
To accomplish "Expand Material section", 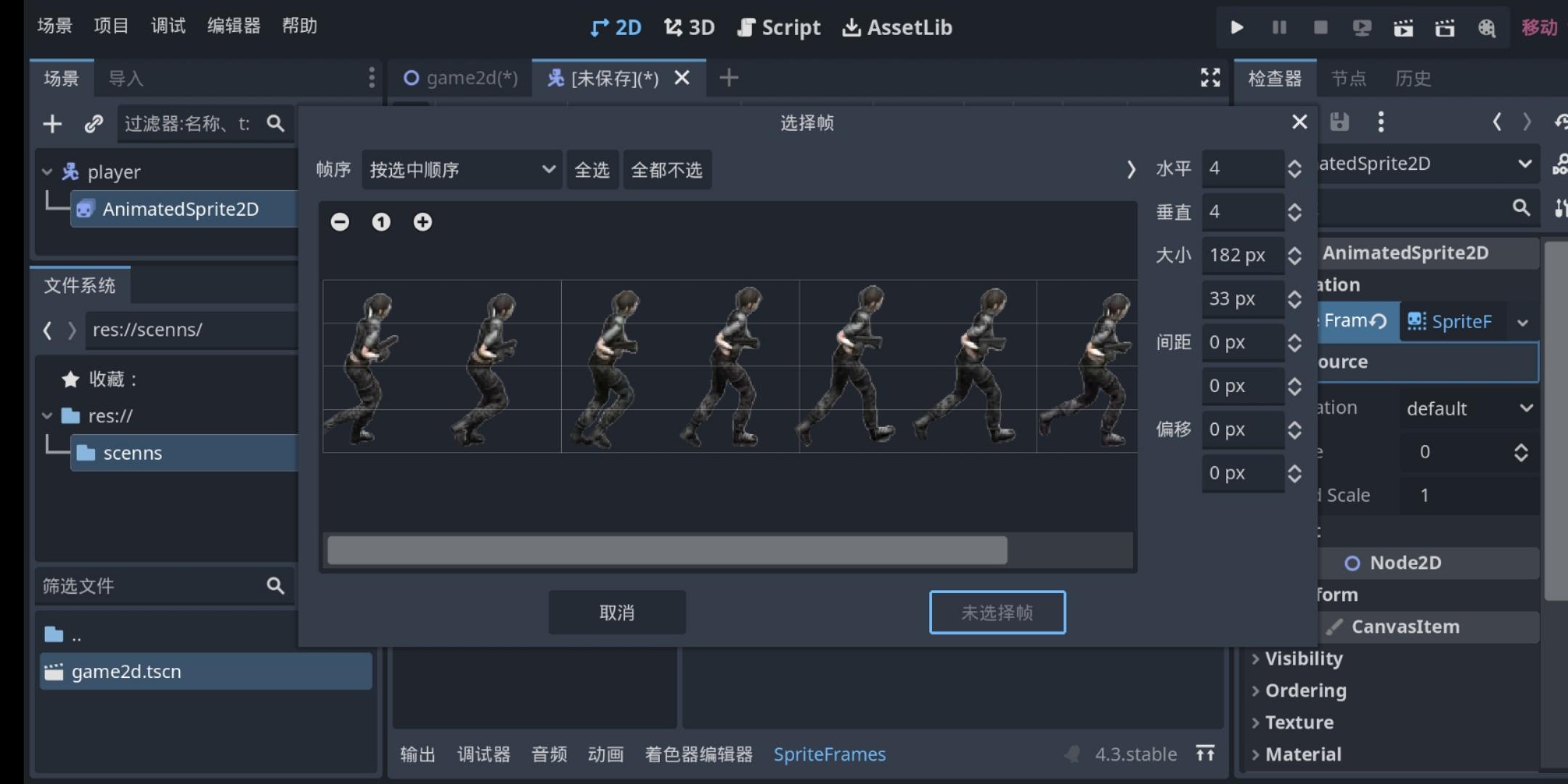I will point(1255,754).
